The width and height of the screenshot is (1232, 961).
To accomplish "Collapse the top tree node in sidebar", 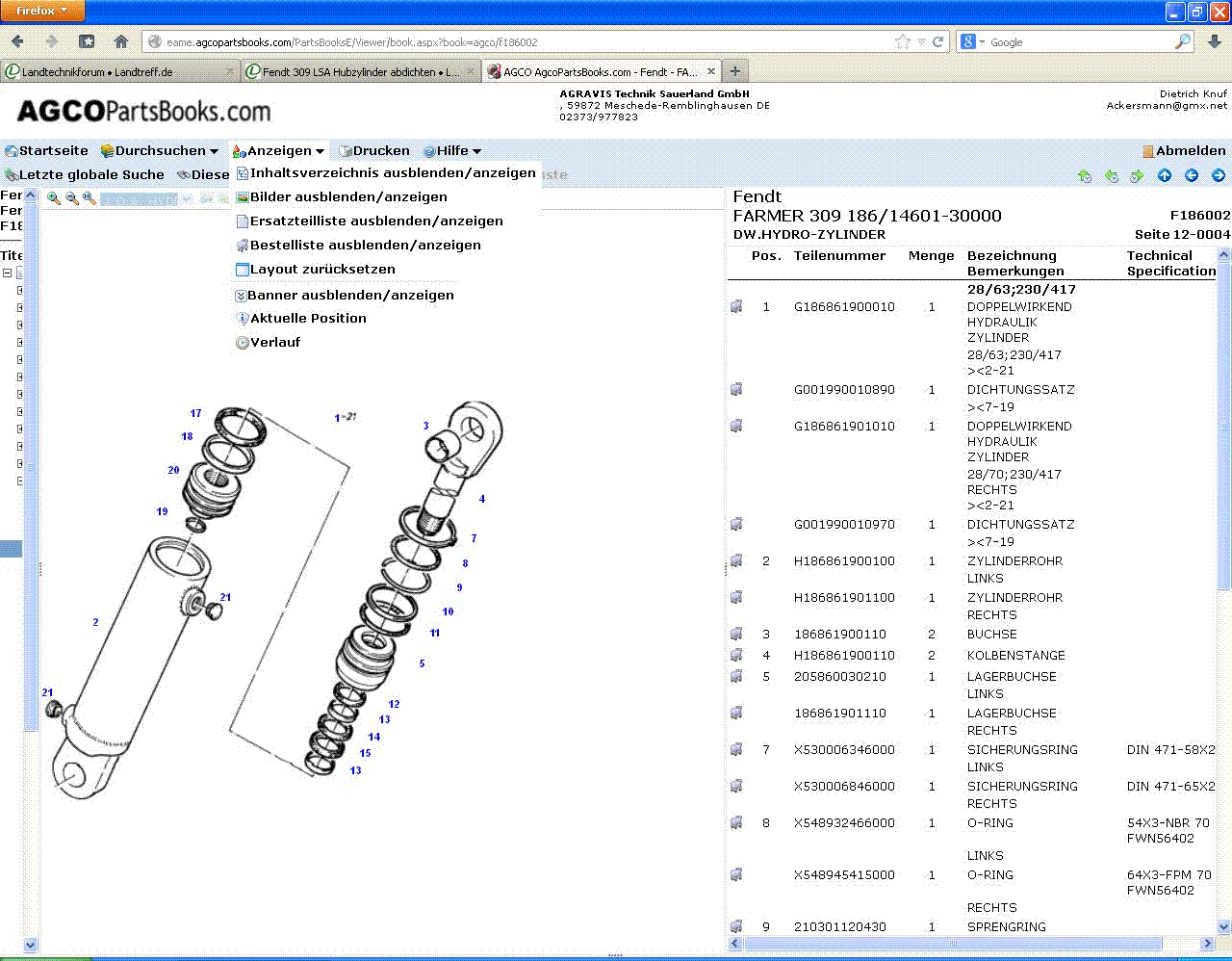I will click(7, 273).
